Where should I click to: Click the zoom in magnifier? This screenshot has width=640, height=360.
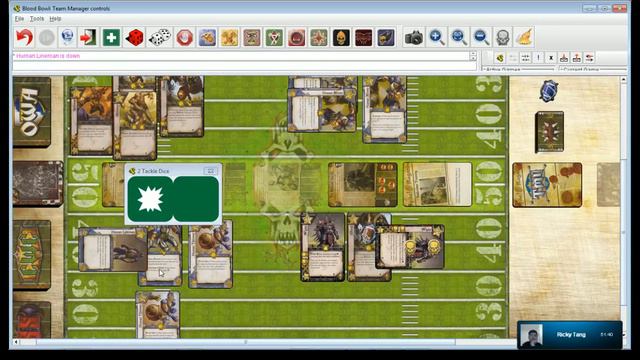pos(437,38)
